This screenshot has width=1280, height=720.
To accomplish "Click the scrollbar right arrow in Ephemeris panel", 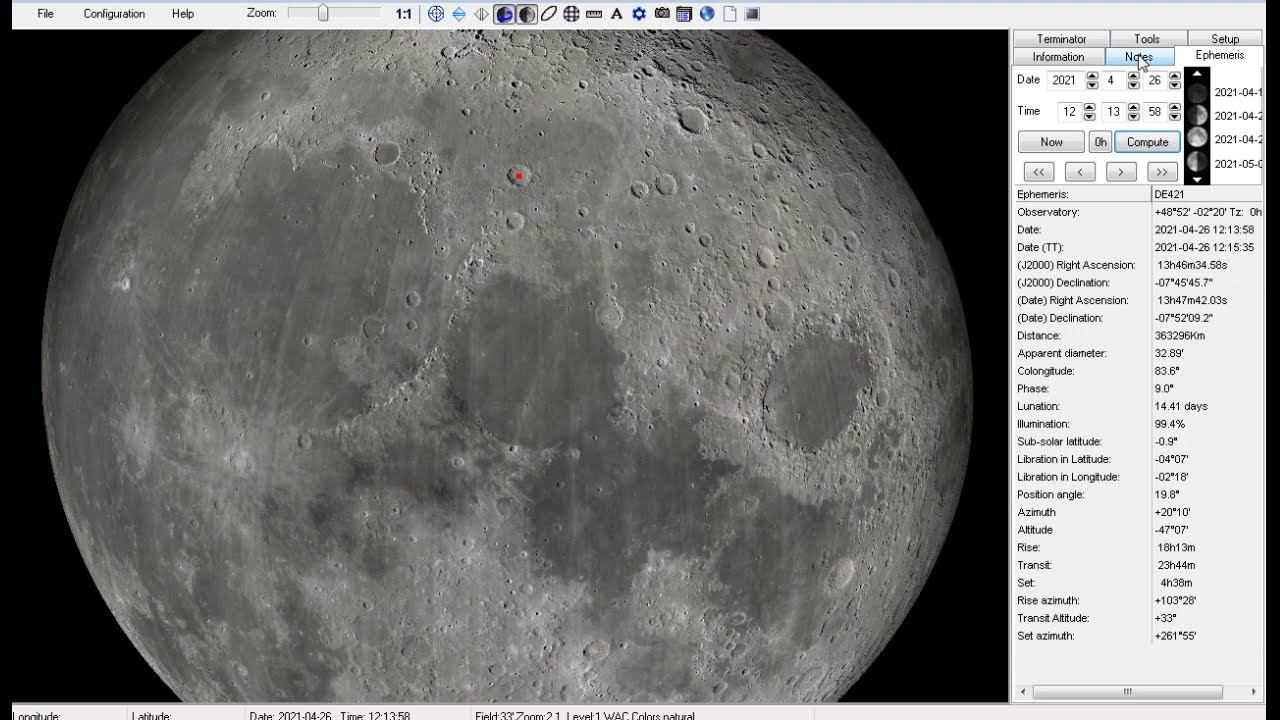I will pos(1253,692).
